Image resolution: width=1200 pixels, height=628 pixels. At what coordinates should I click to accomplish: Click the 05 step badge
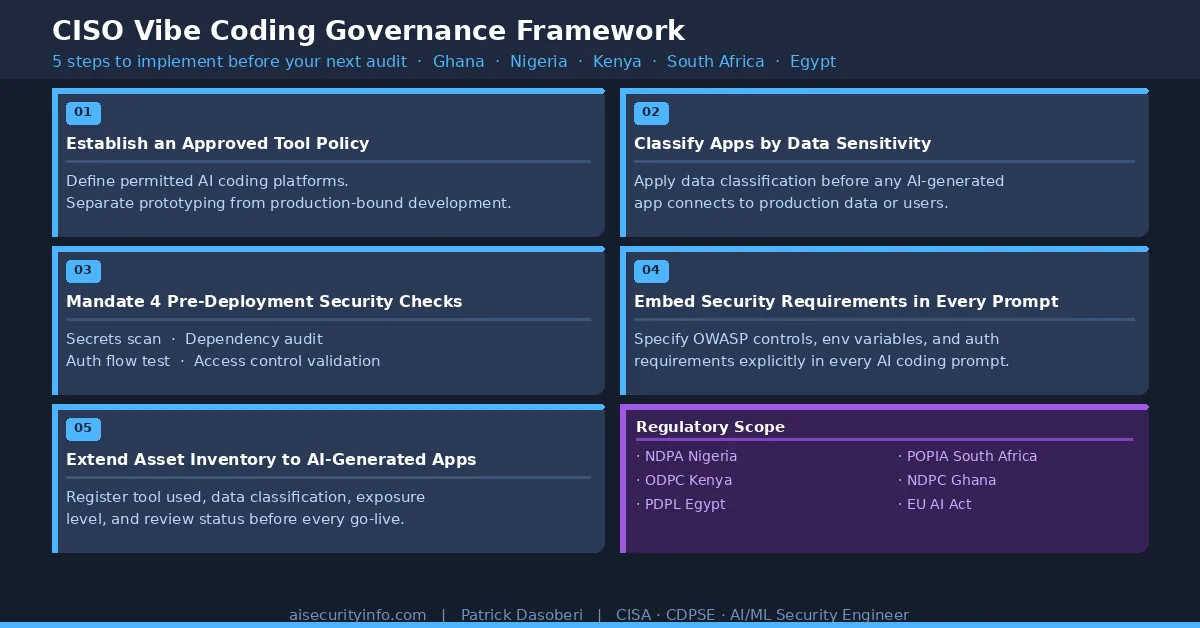(83, 429)
